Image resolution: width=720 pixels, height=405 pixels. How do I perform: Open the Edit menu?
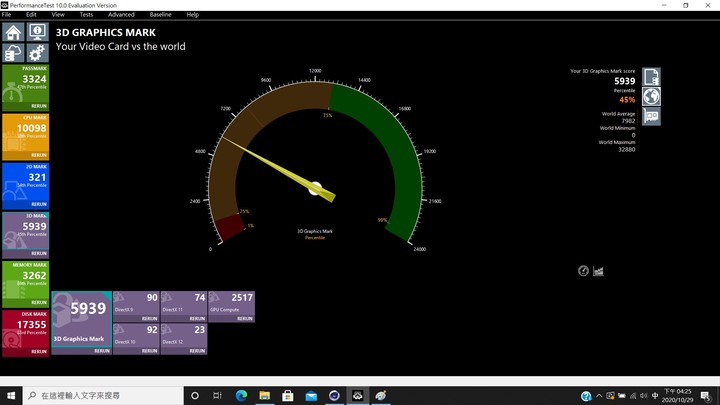[x=31, y=15]
